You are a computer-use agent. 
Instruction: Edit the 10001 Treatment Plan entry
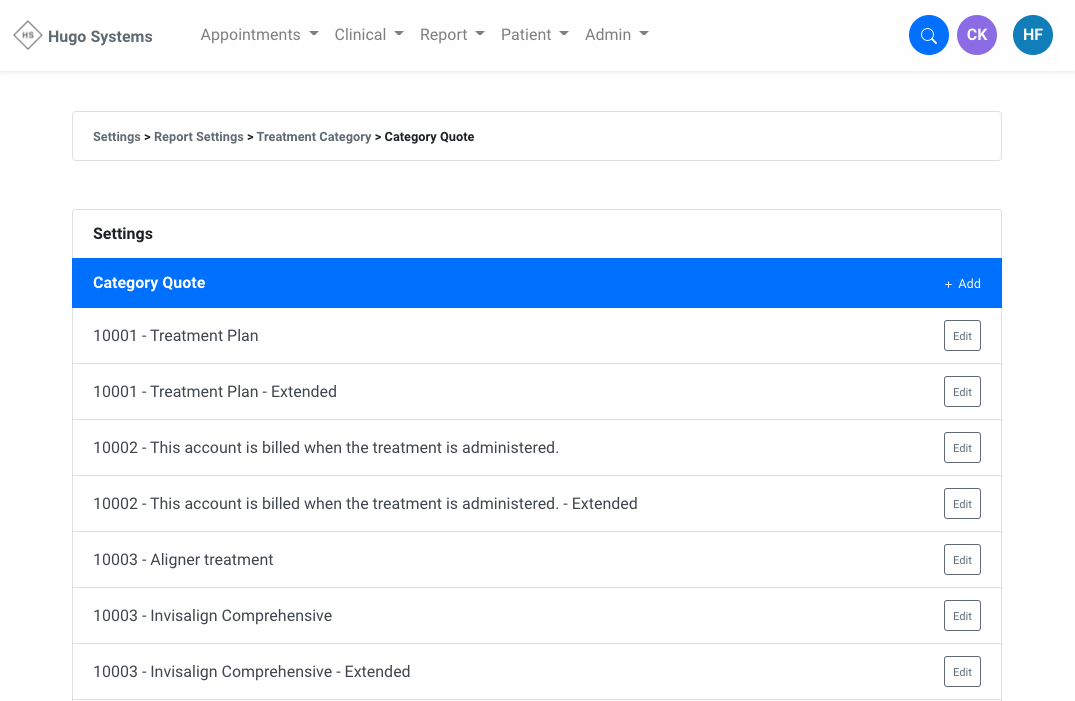[x=962, y=336]
